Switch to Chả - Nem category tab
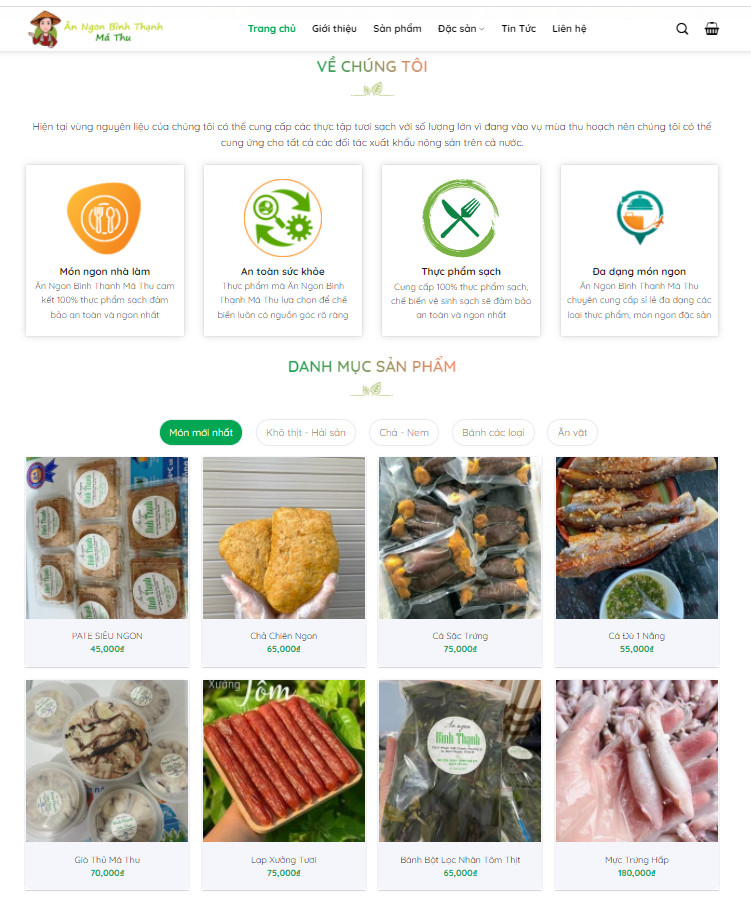The width and height of the screenshot is (751, 898). 404,432
